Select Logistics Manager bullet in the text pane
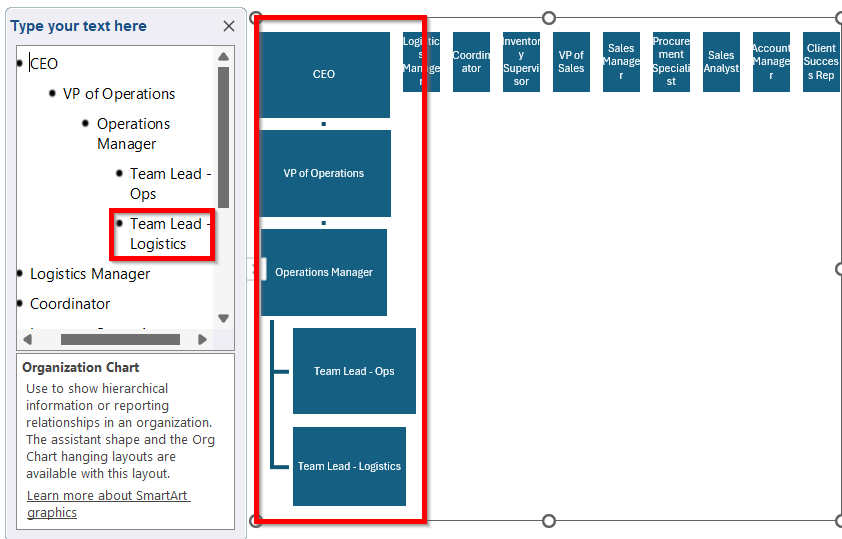 pyautogui.click(x=90, y=274)
